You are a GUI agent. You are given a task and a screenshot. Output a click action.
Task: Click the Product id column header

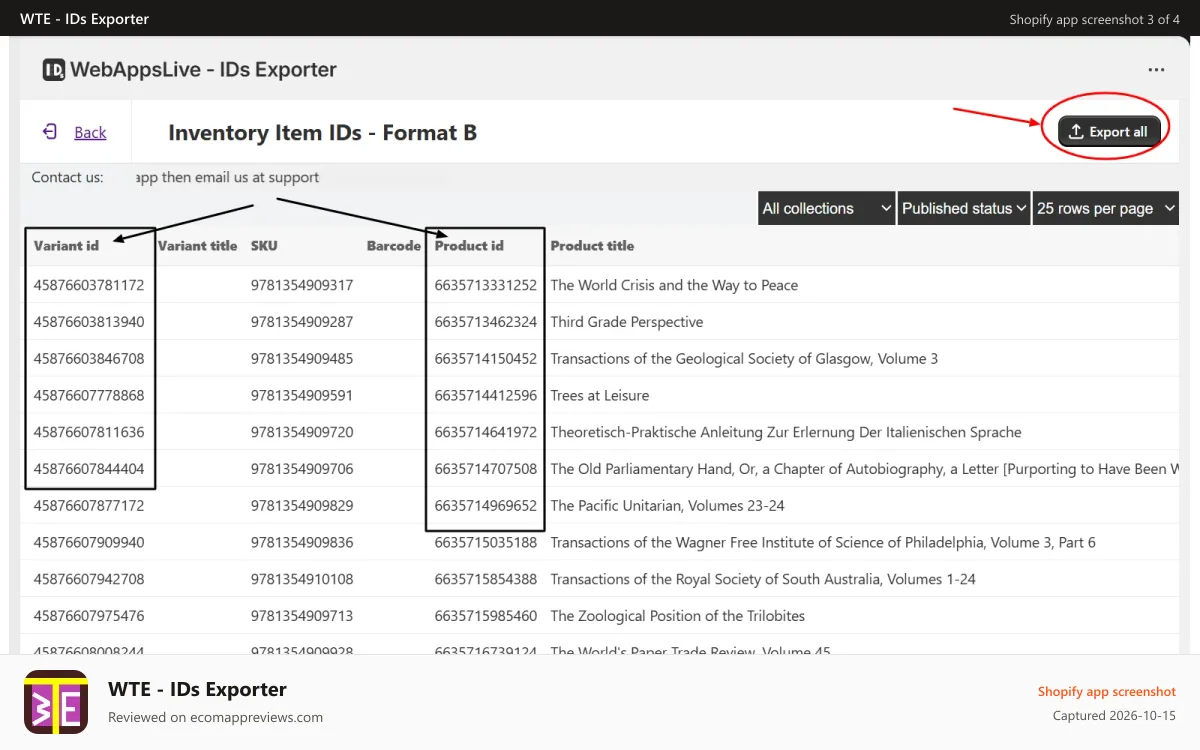pyautogui.click(x=469, y=245)
